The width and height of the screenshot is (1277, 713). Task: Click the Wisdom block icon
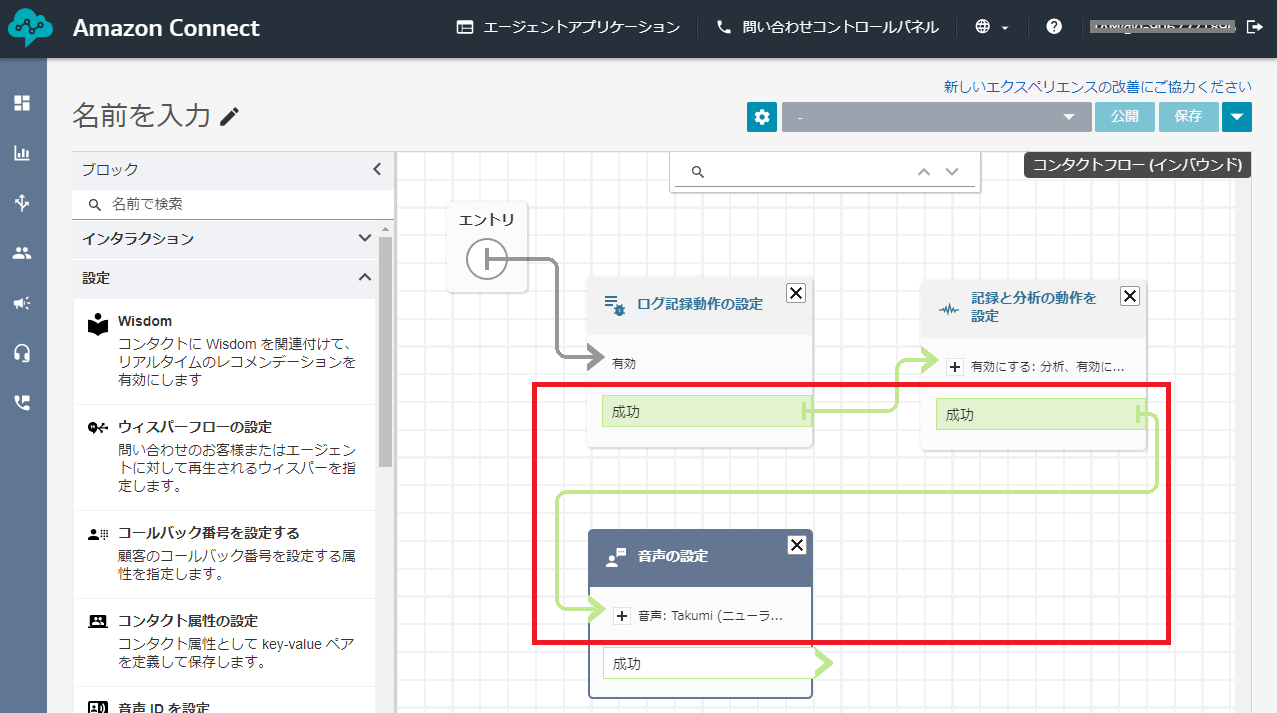(x=97, y=325)
